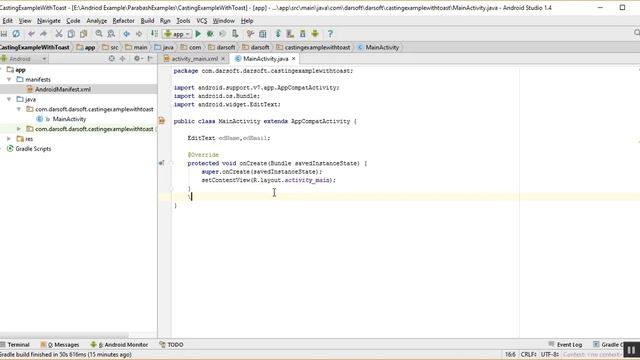Navigate Back with the left arrow icon

[127, 34]
